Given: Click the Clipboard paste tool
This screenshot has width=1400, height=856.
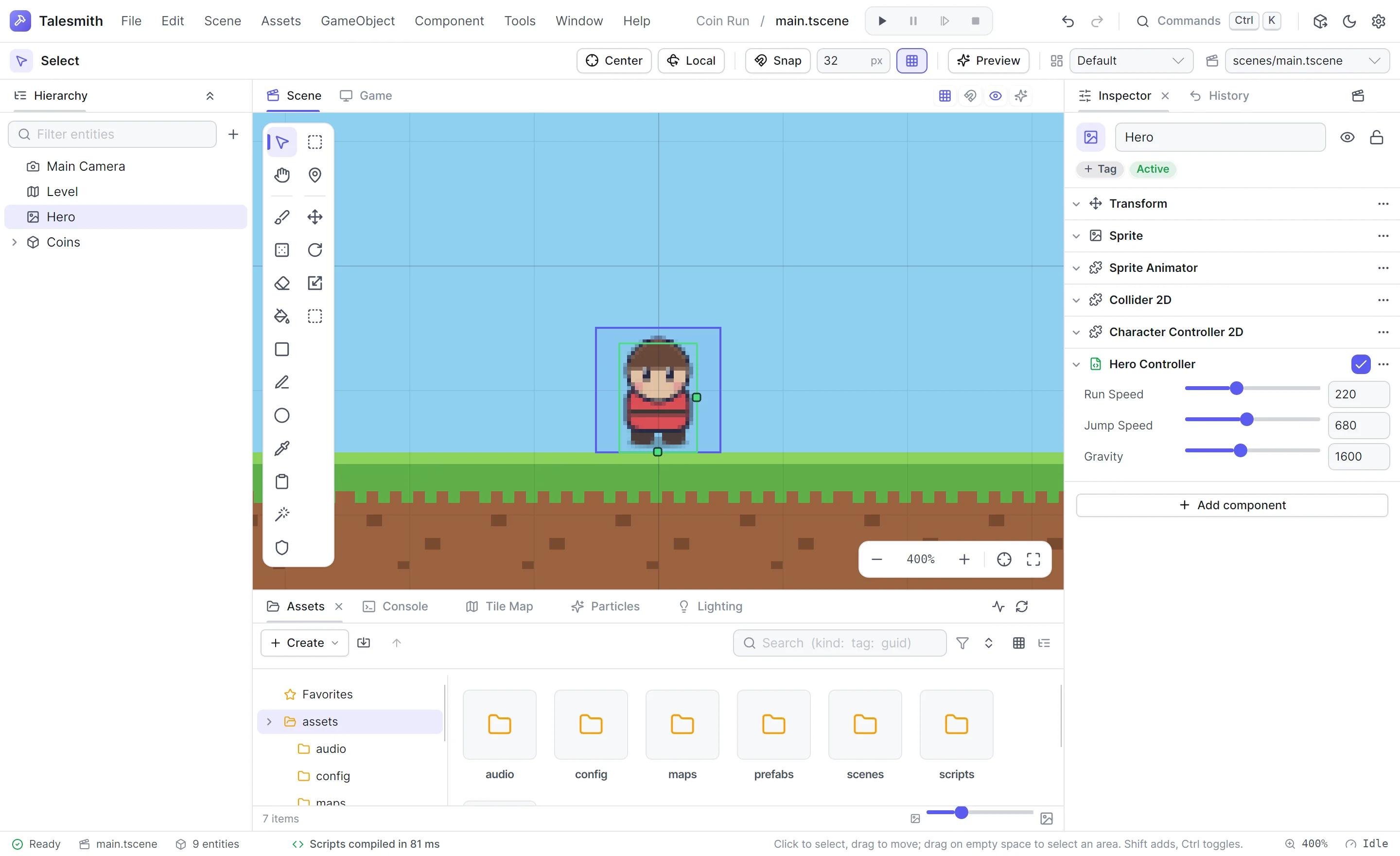Looking at the screenshot, I should (x=282, y=481).
